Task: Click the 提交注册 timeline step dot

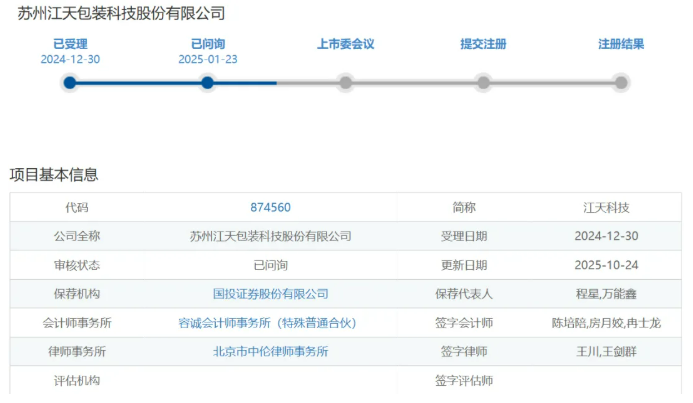Action: pyautogui.click(x=483, y=83)
